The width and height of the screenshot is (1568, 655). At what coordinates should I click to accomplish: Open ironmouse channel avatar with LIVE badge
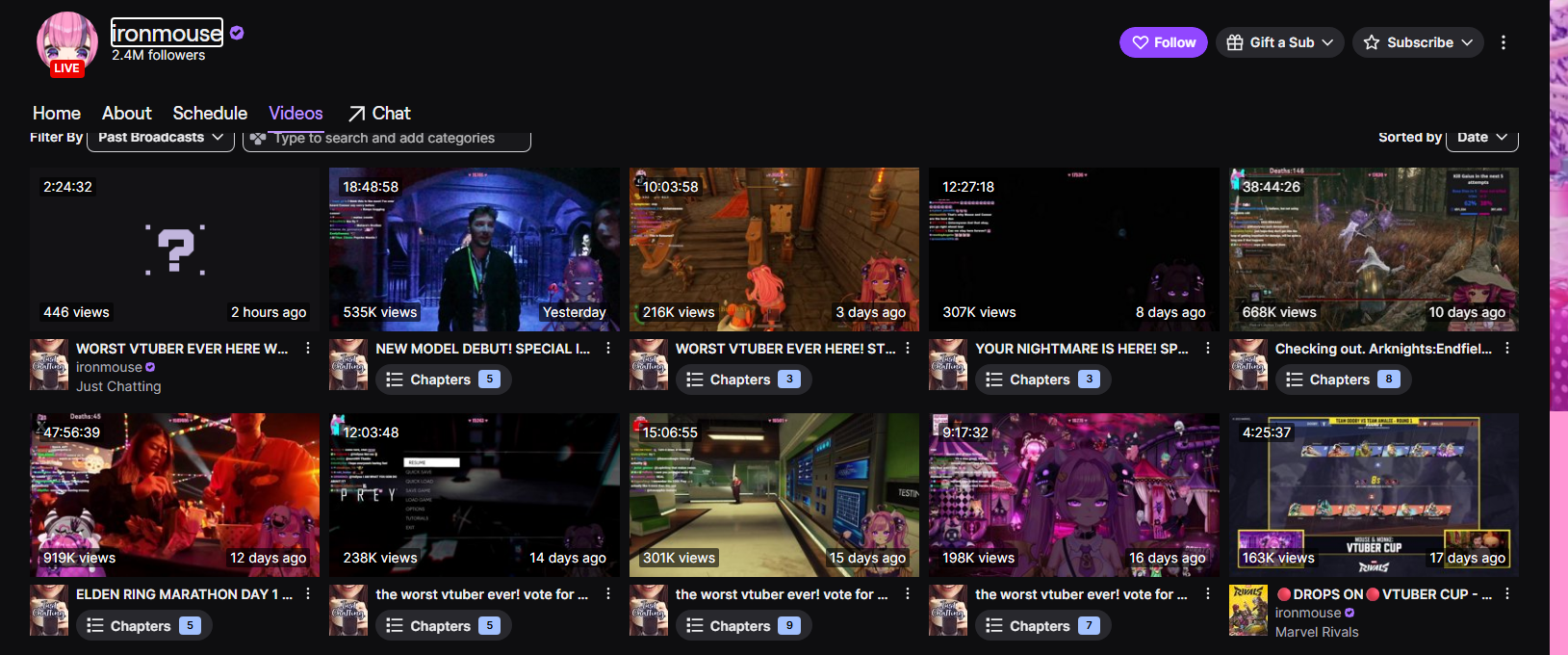click(x=66, y=44)
